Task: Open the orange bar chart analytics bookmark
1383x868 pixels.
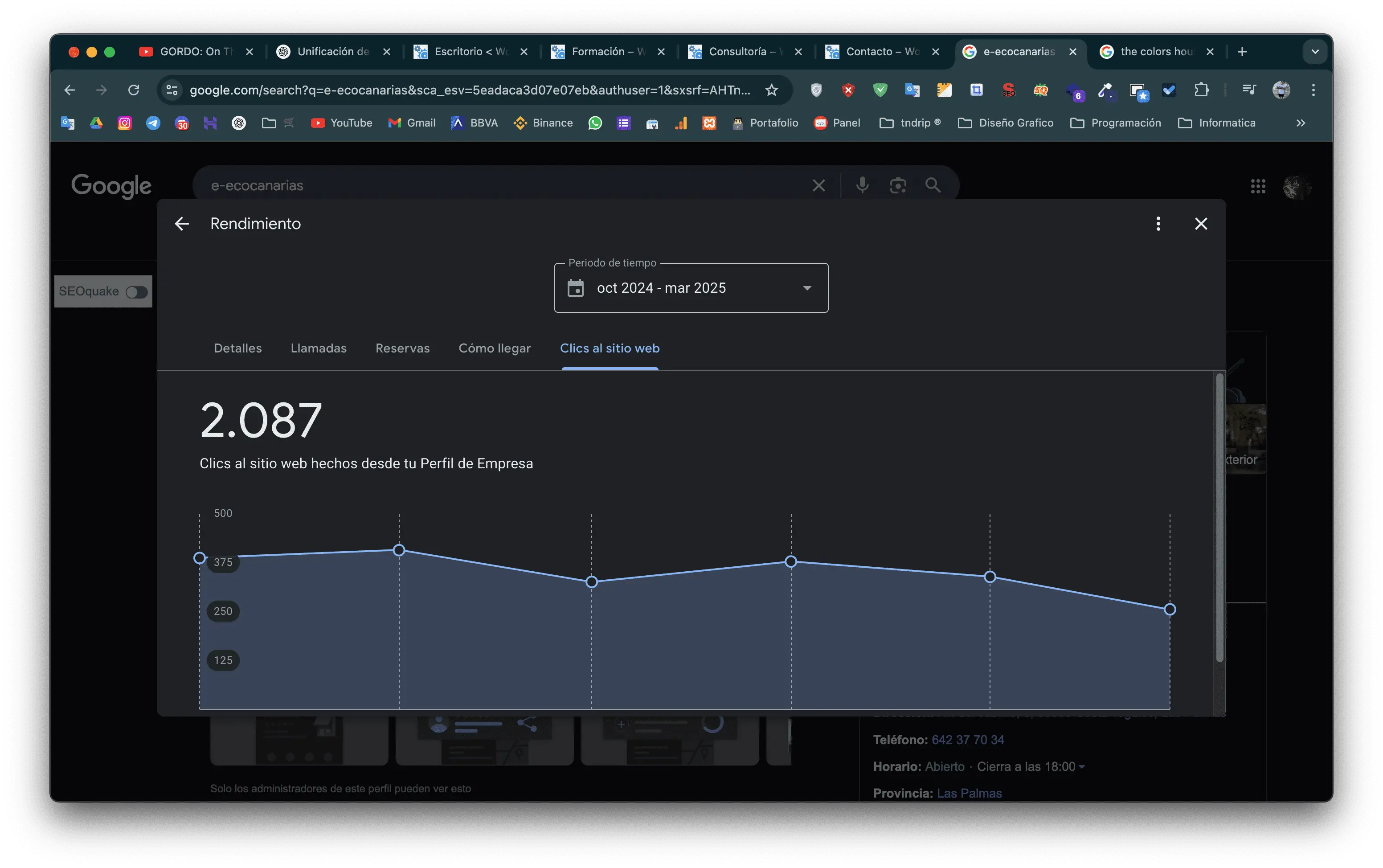Action: [681, 123]
